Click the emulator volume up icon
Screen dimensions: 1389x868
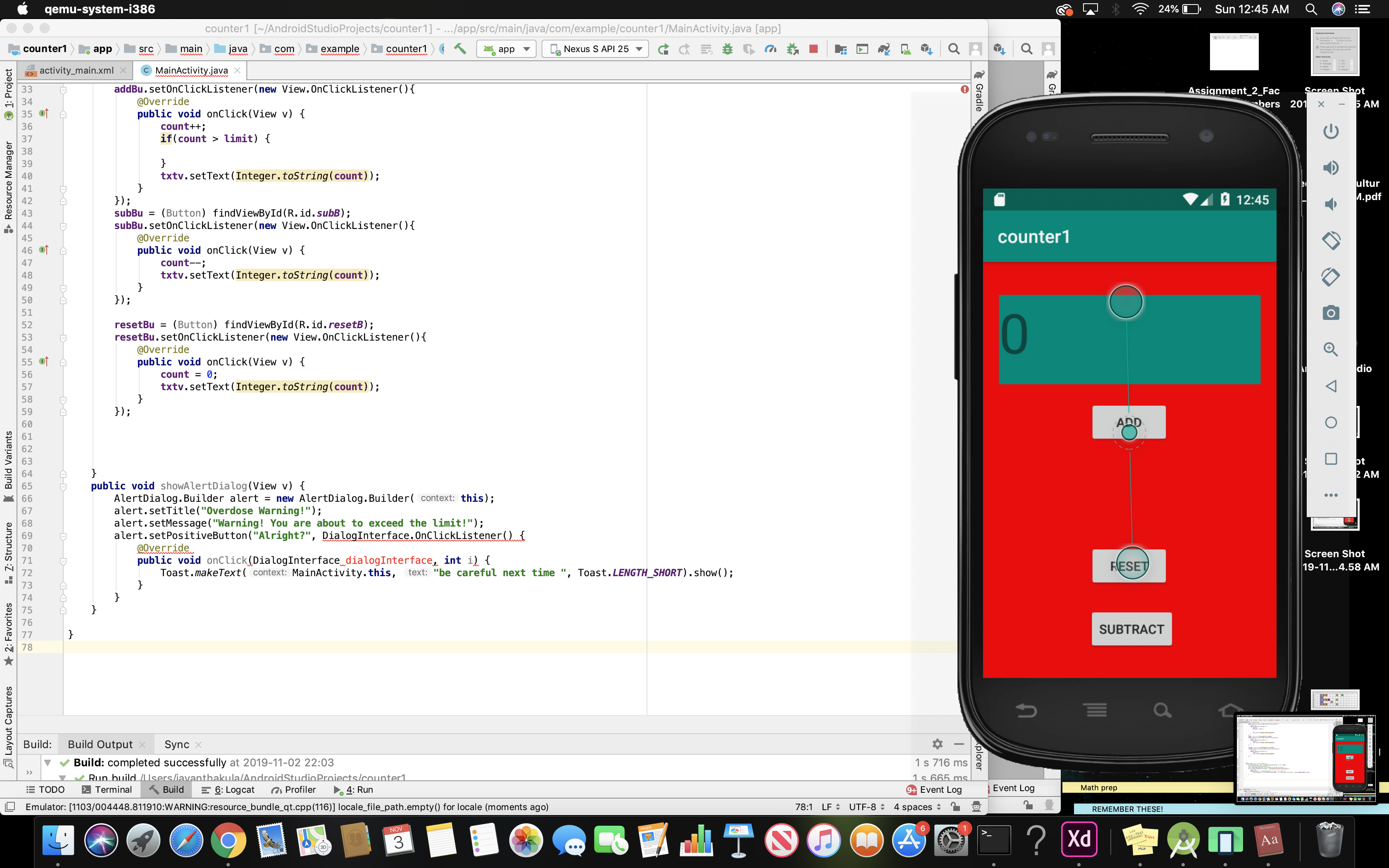coord(1330,168)
